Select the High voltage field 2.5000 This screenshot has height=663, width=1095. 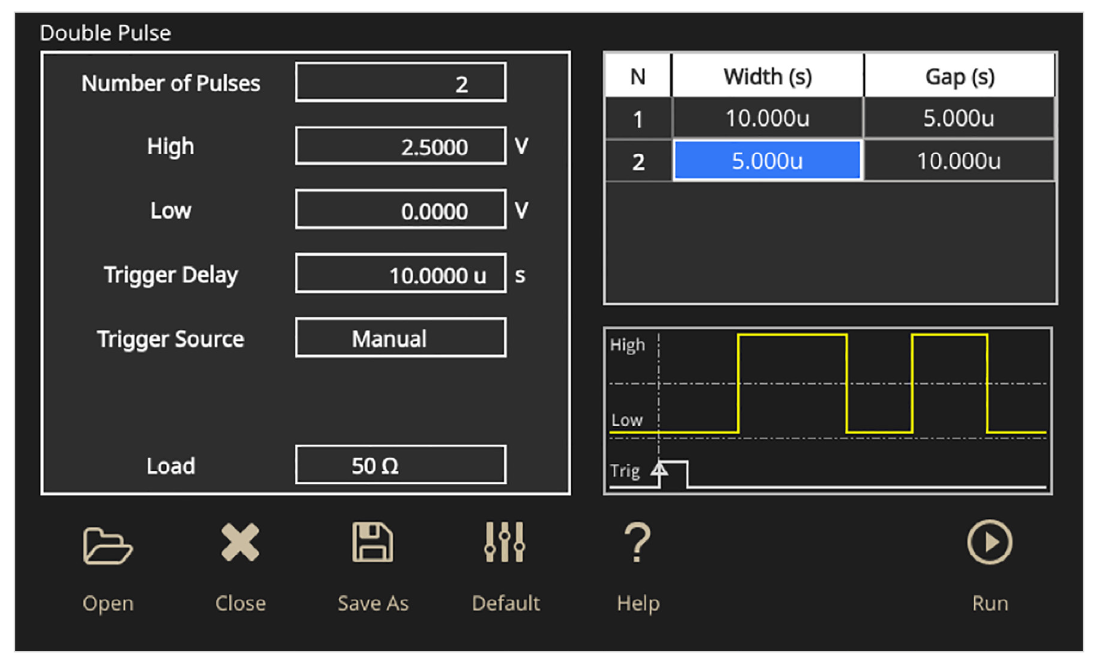tap(401, 146)
